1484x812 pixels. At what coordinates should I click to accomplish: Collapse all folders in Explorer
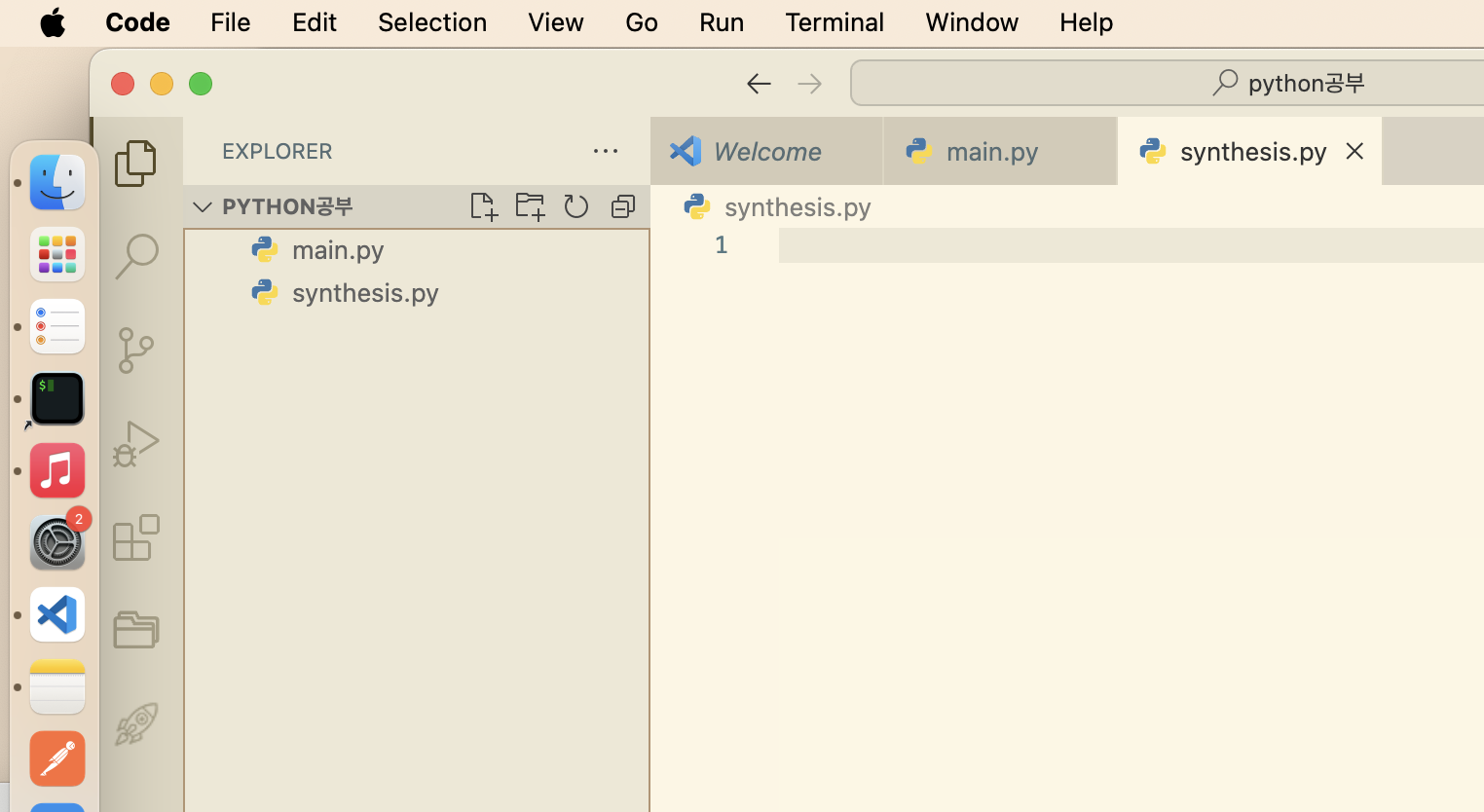(623, 206)
